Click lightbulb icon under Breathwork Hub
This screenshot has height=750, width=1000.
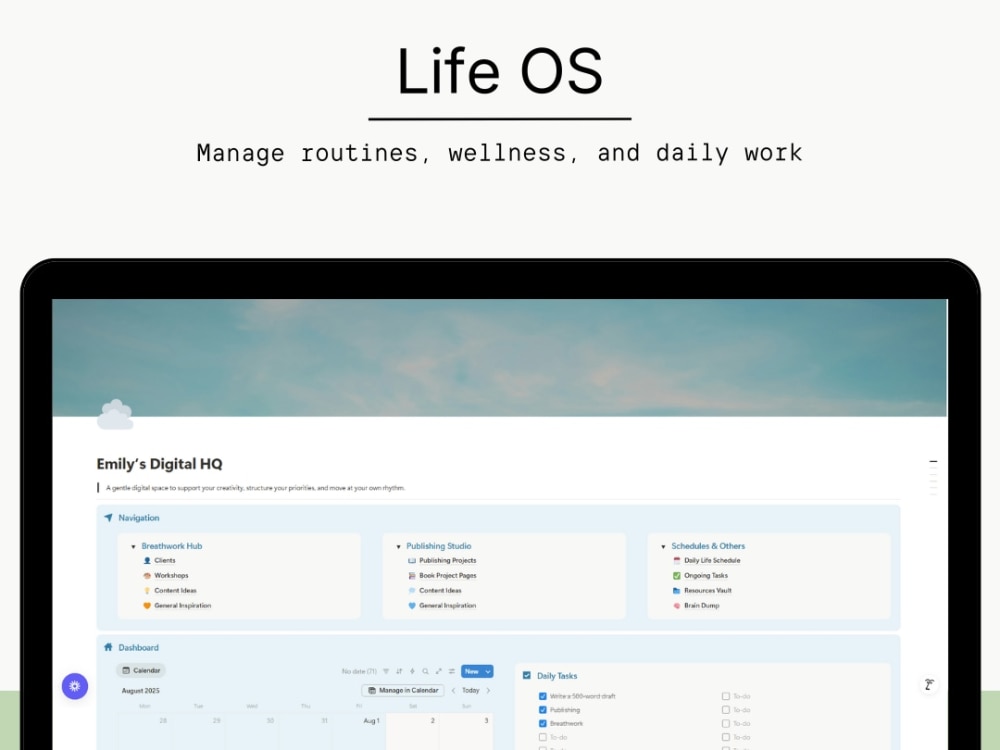click(147, 591)
